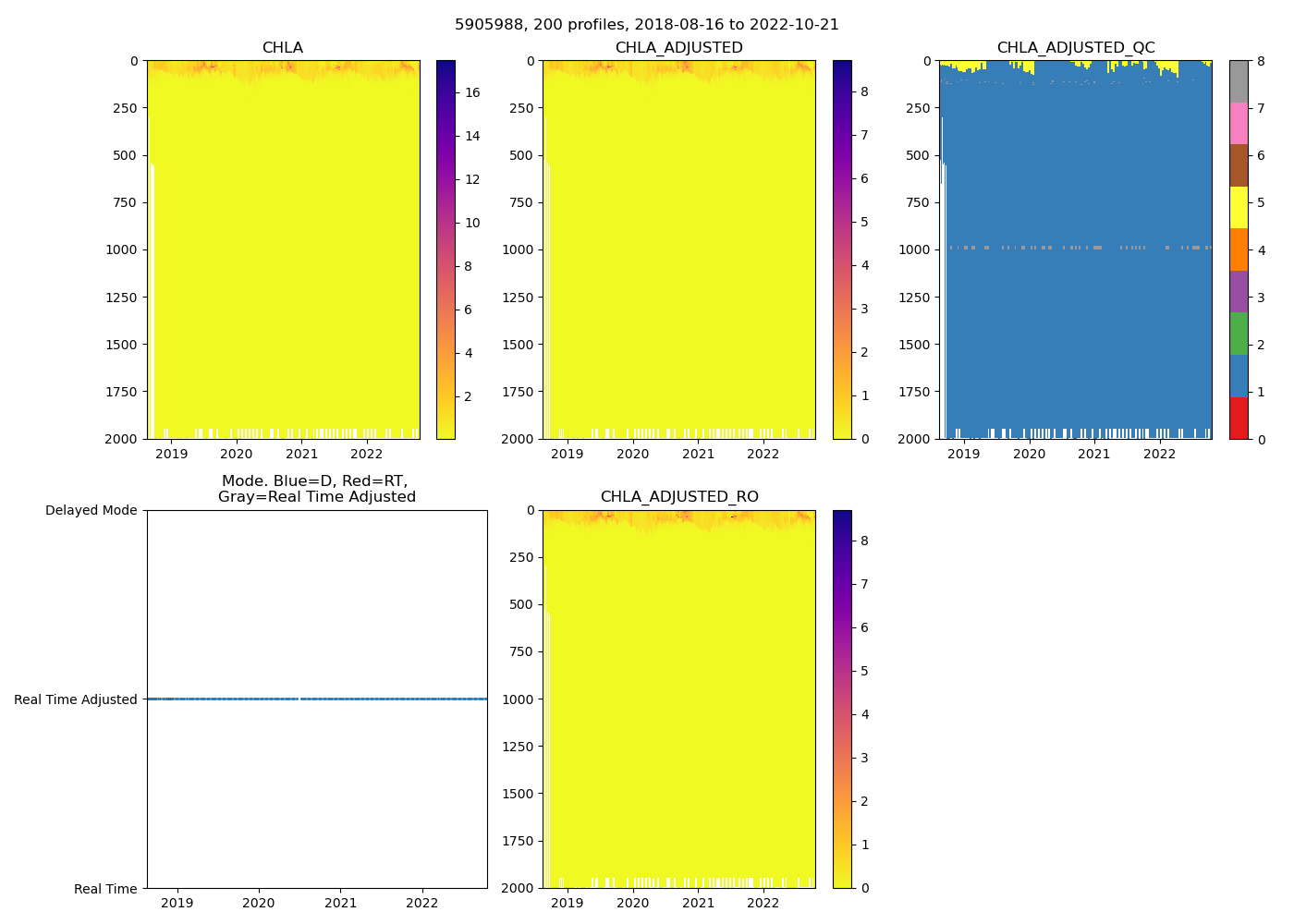
Task: Click the figure title starting with 5905988
Action: click(x=646, y=25)
